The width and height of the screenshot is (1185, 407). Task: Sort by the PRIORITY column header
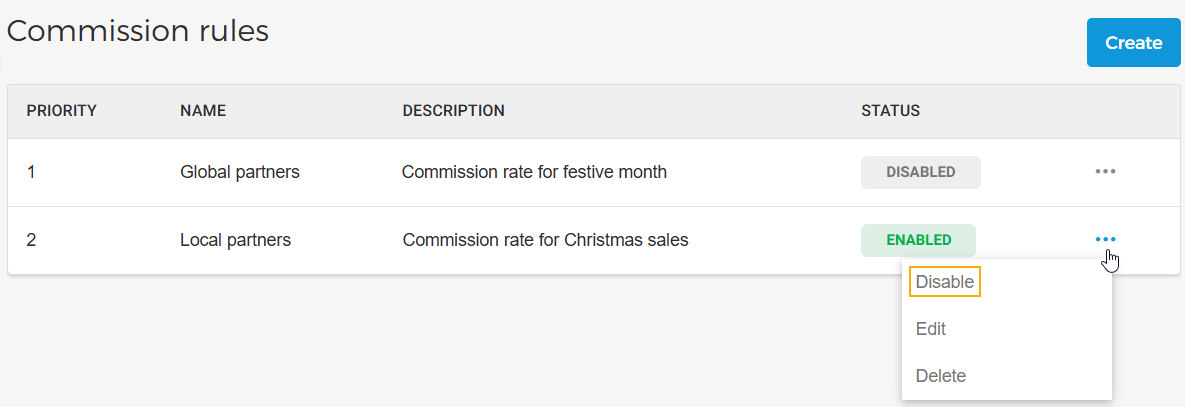click(61, 111)
